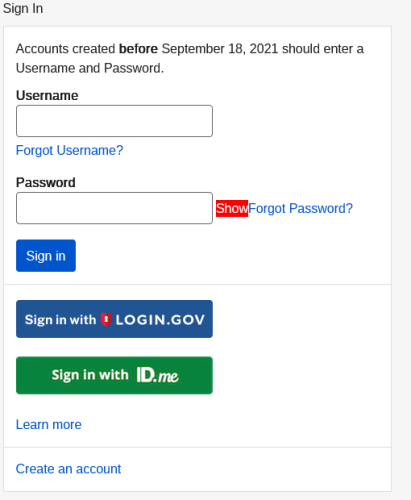Click the blue Sign in button
The height and width of the screenshot is (500, 411).
46,256
